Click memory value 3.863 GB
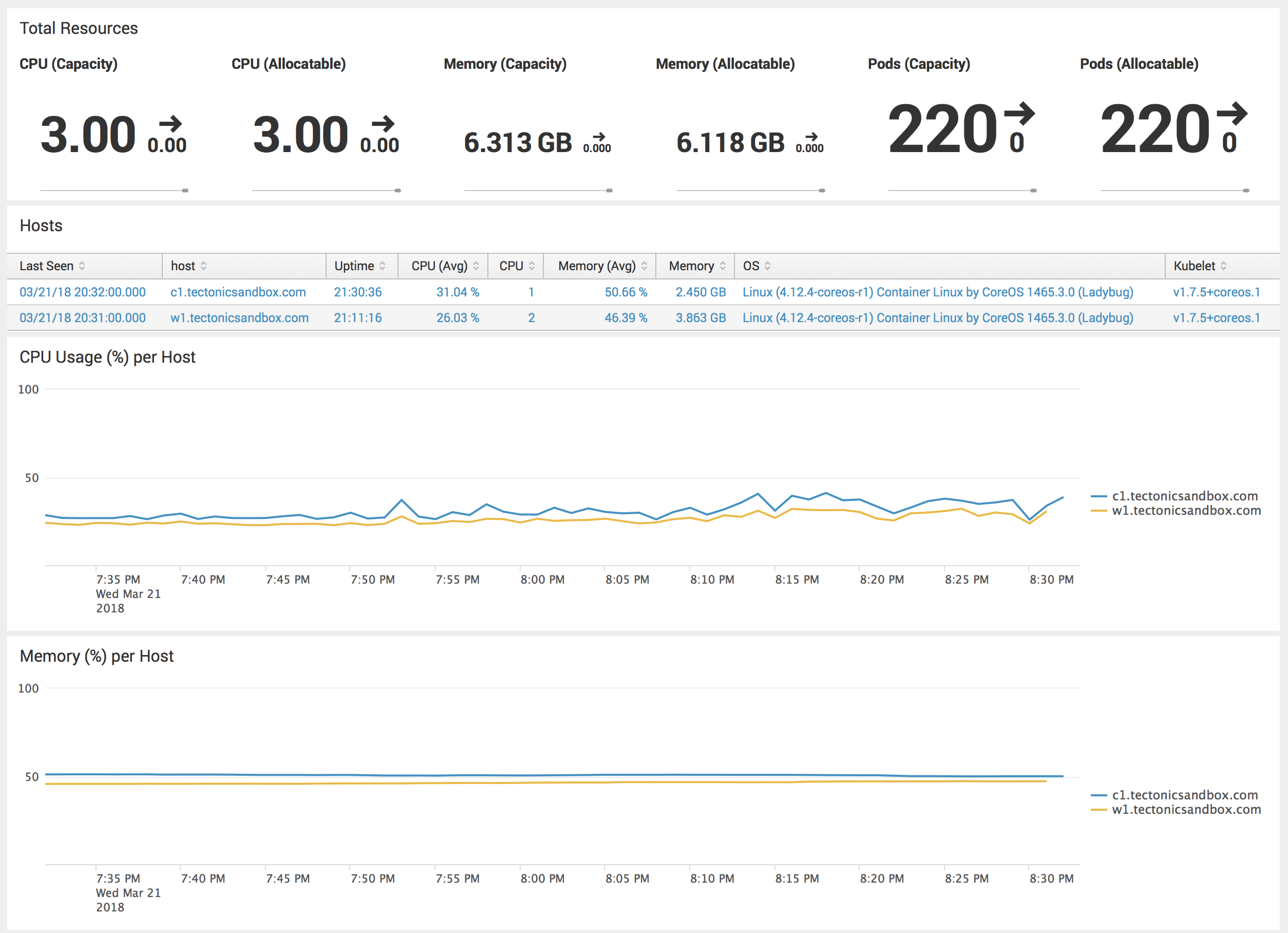 (701, 318)
